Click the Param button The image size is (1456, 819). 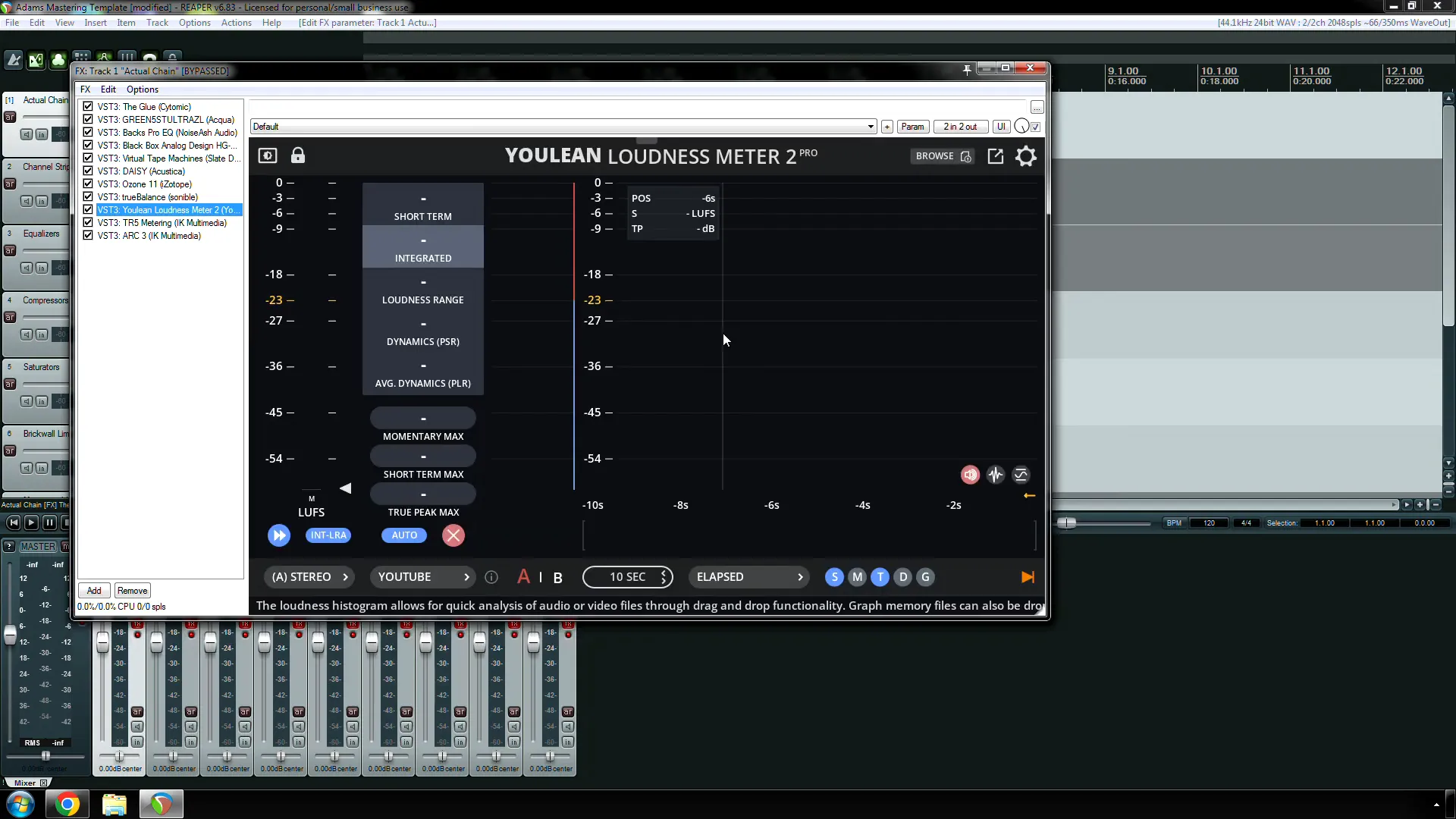[x=912, y=127]
